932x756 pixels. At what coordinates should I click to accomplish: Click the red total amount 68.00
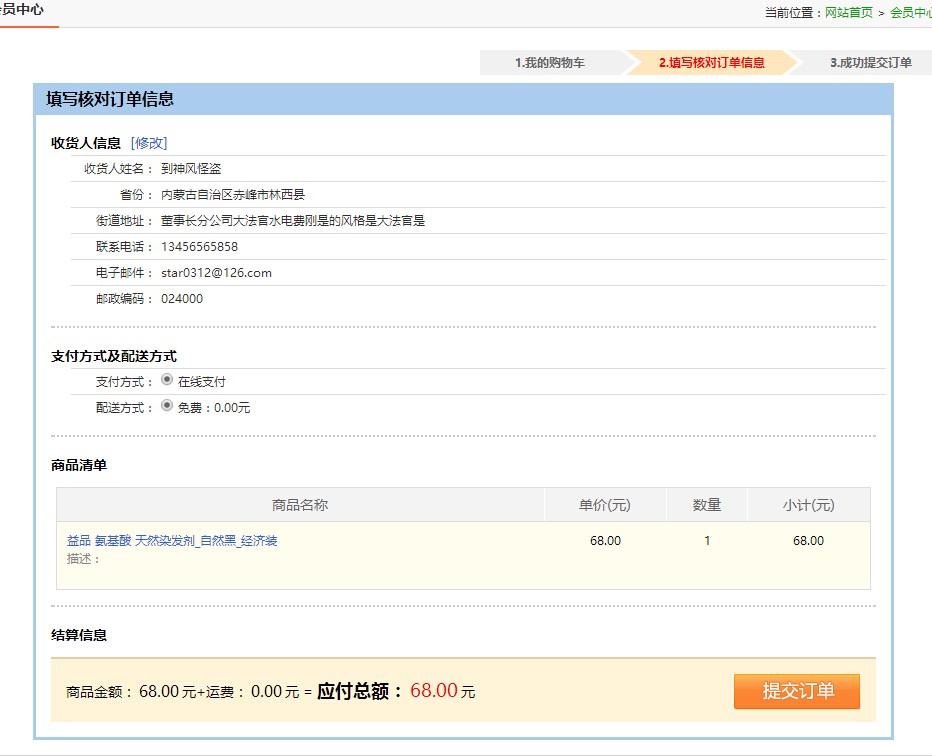pyautogui.click(x=434, y=691)
